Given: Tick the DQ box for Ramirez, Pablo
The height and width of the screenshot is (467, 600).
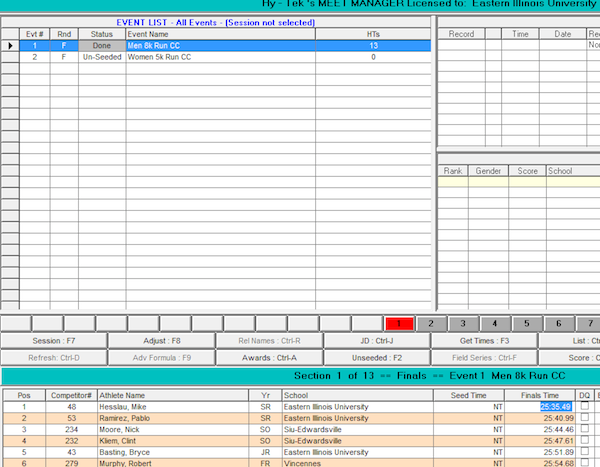Looking at the screenshot, I should pos(584,418).
